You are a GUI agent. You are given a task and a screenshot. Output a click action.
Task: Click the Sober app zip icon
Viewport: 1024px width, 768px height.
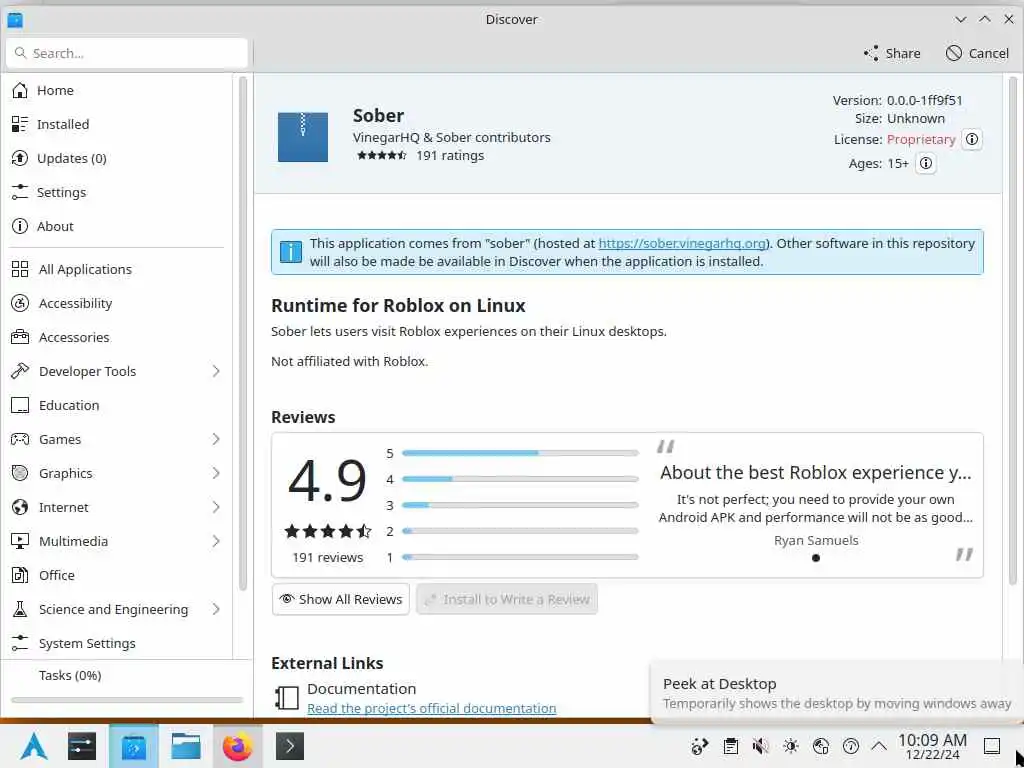302,137
